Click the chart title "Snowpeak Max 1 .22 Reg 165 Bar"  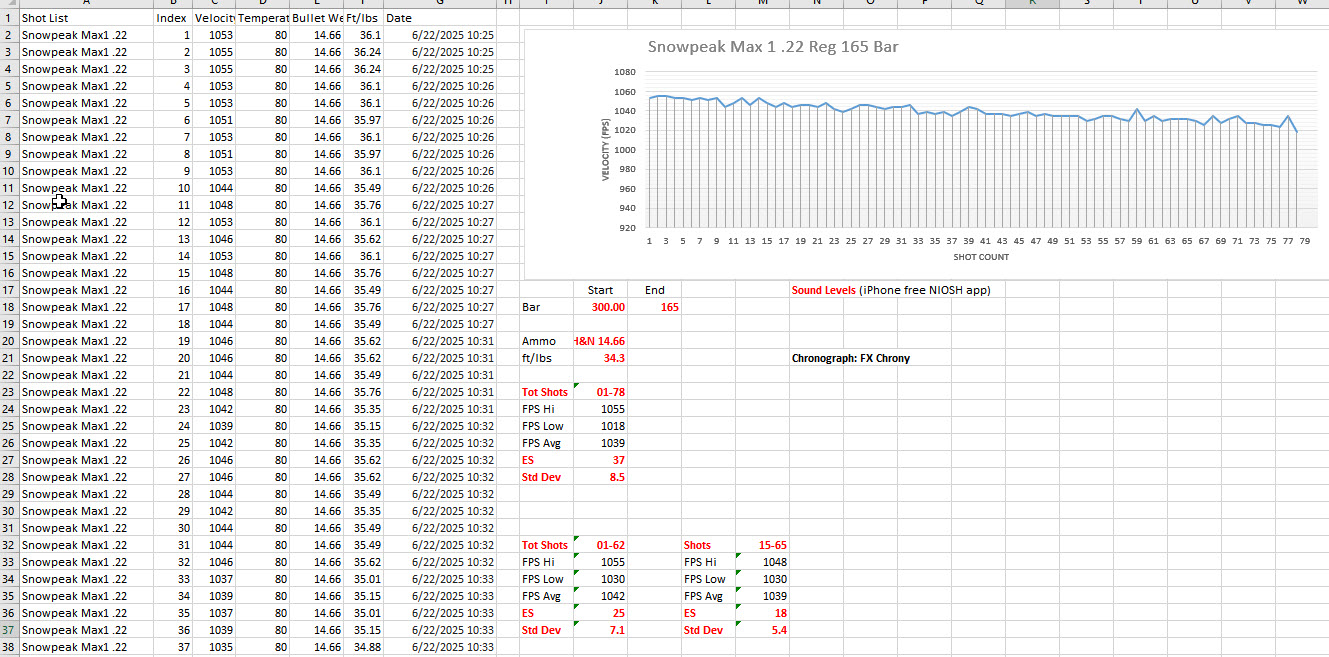point(773,47)
